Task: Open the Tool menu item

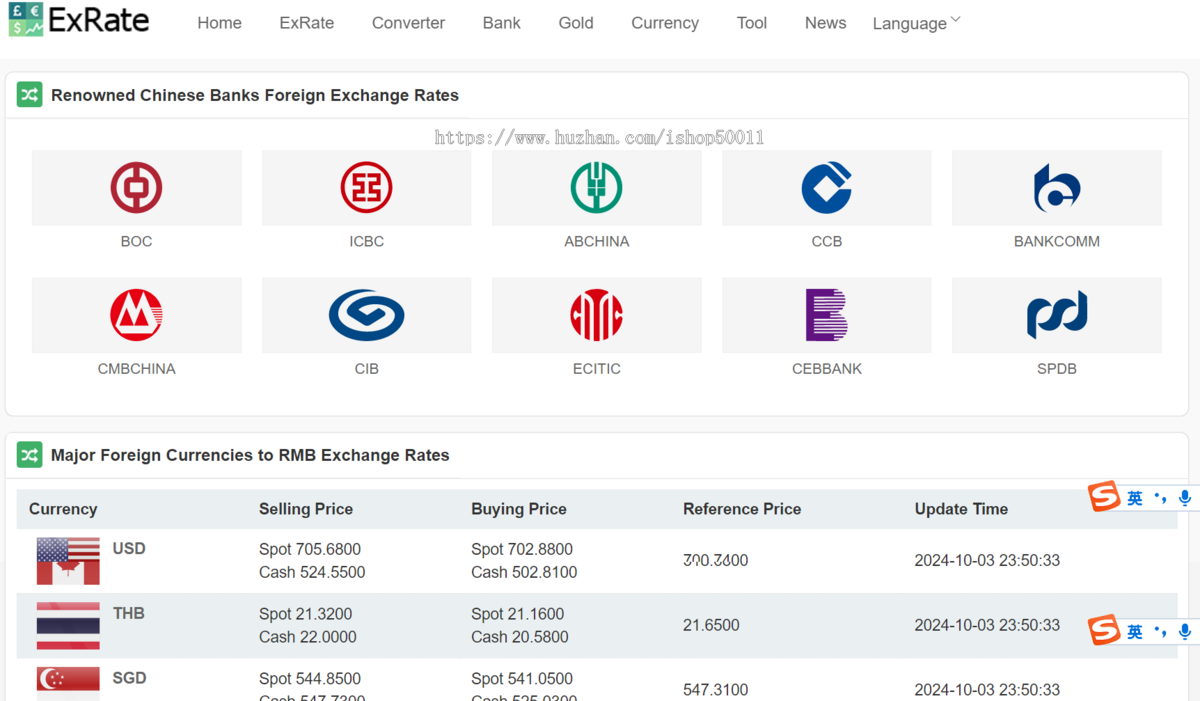Action: coord(752,23)
